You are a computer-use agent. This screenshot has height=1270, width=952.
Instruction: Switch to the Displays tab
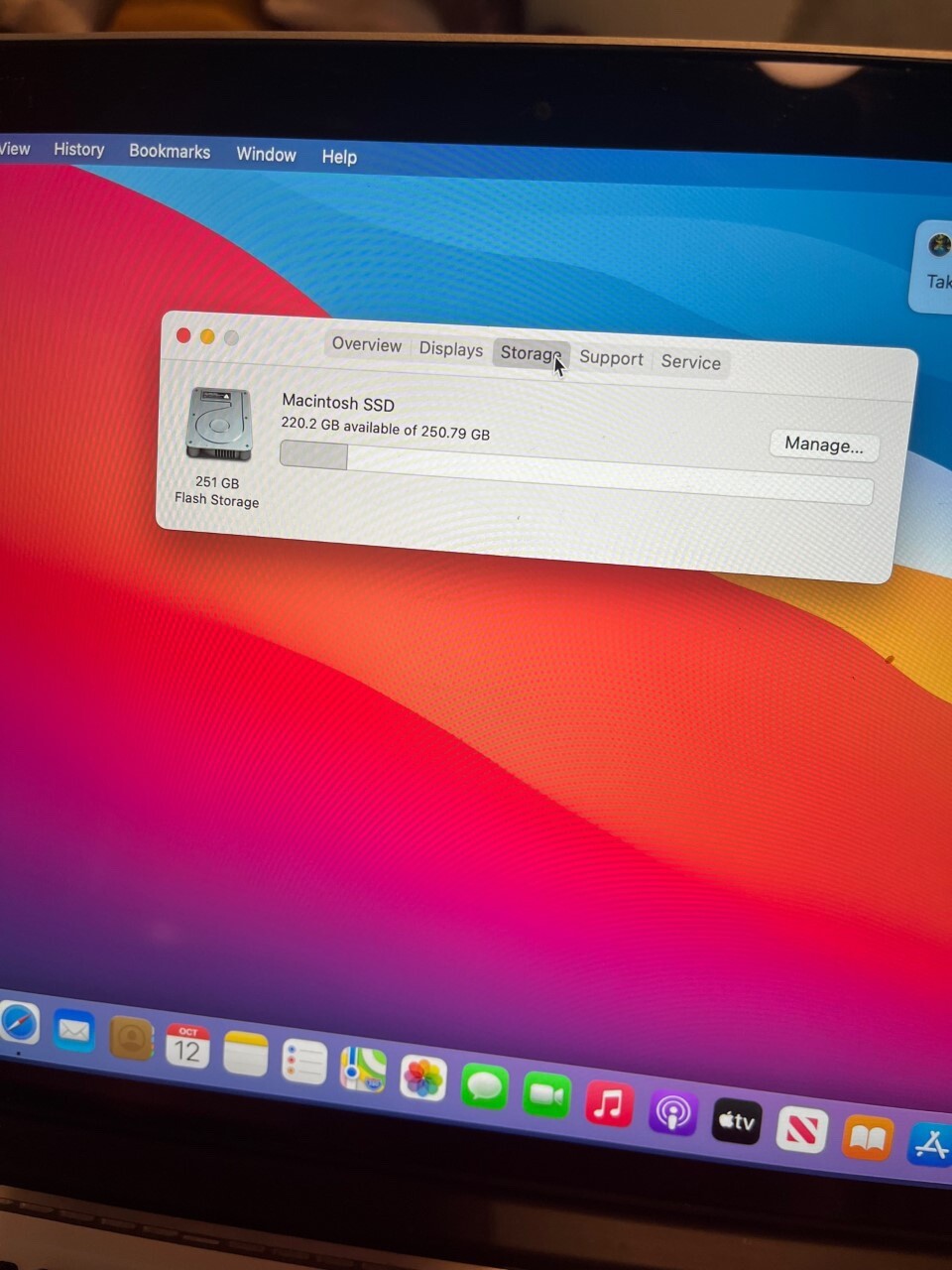(x=451, y=348)
